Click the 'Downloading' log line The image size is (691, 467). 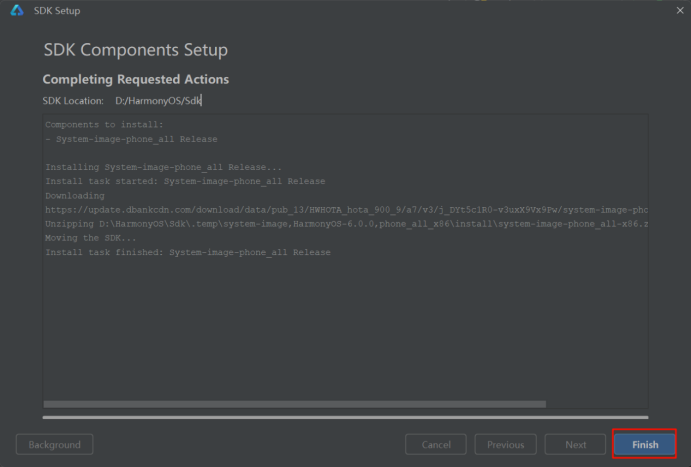coord(75,196)
